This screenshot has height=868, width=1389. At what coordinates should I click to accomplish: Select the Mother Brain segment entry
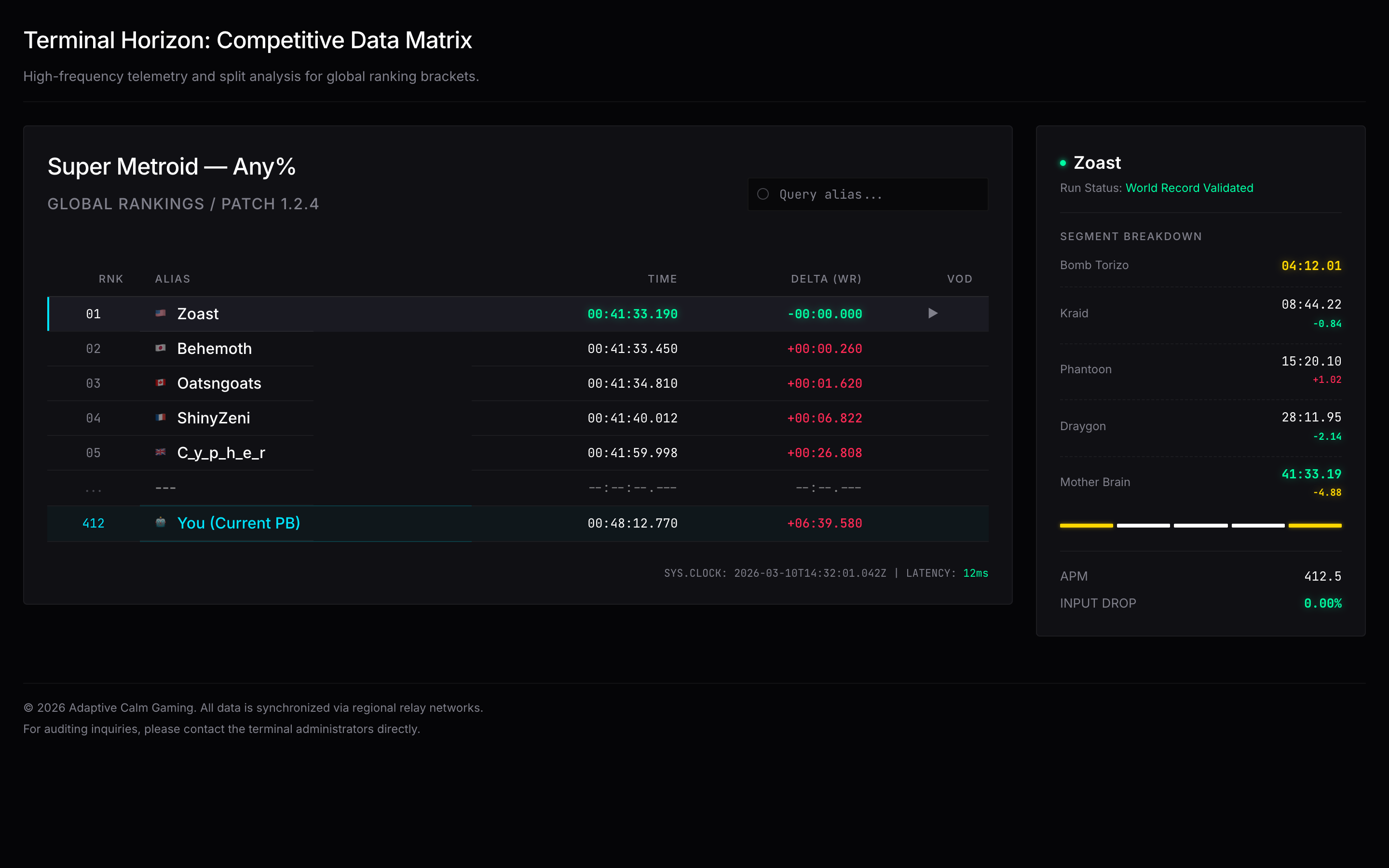click(1094, 482)
